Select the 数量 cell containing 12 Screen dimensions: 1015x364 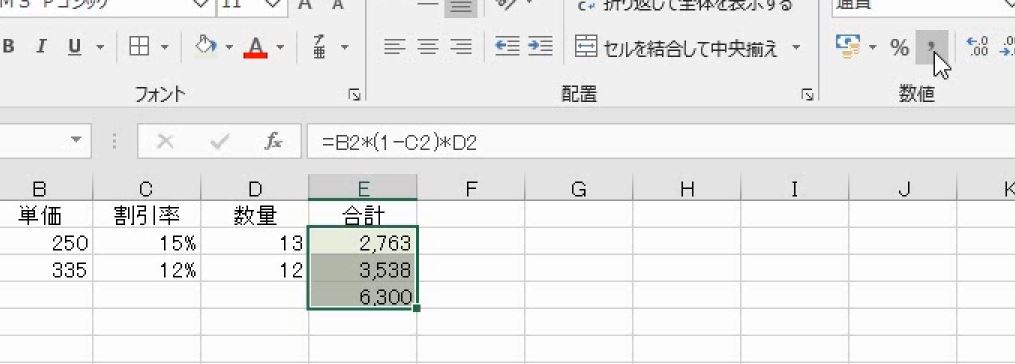[x=255, y=268]
